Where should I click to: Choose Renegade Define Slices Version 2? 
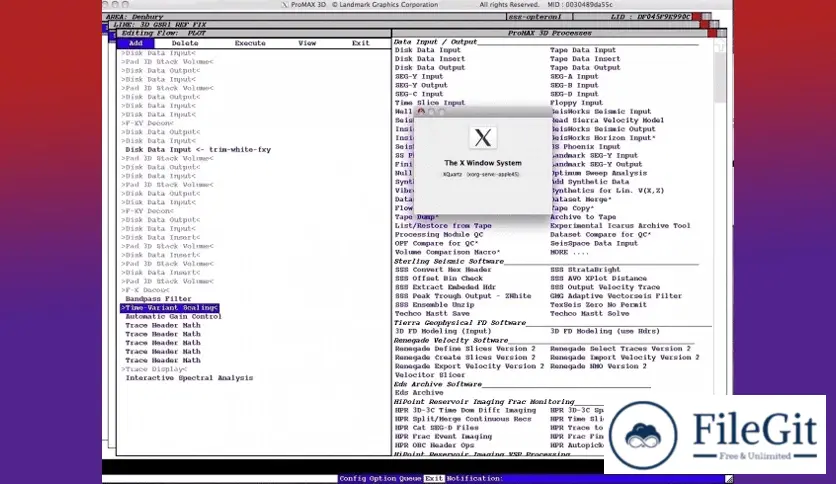465,349
